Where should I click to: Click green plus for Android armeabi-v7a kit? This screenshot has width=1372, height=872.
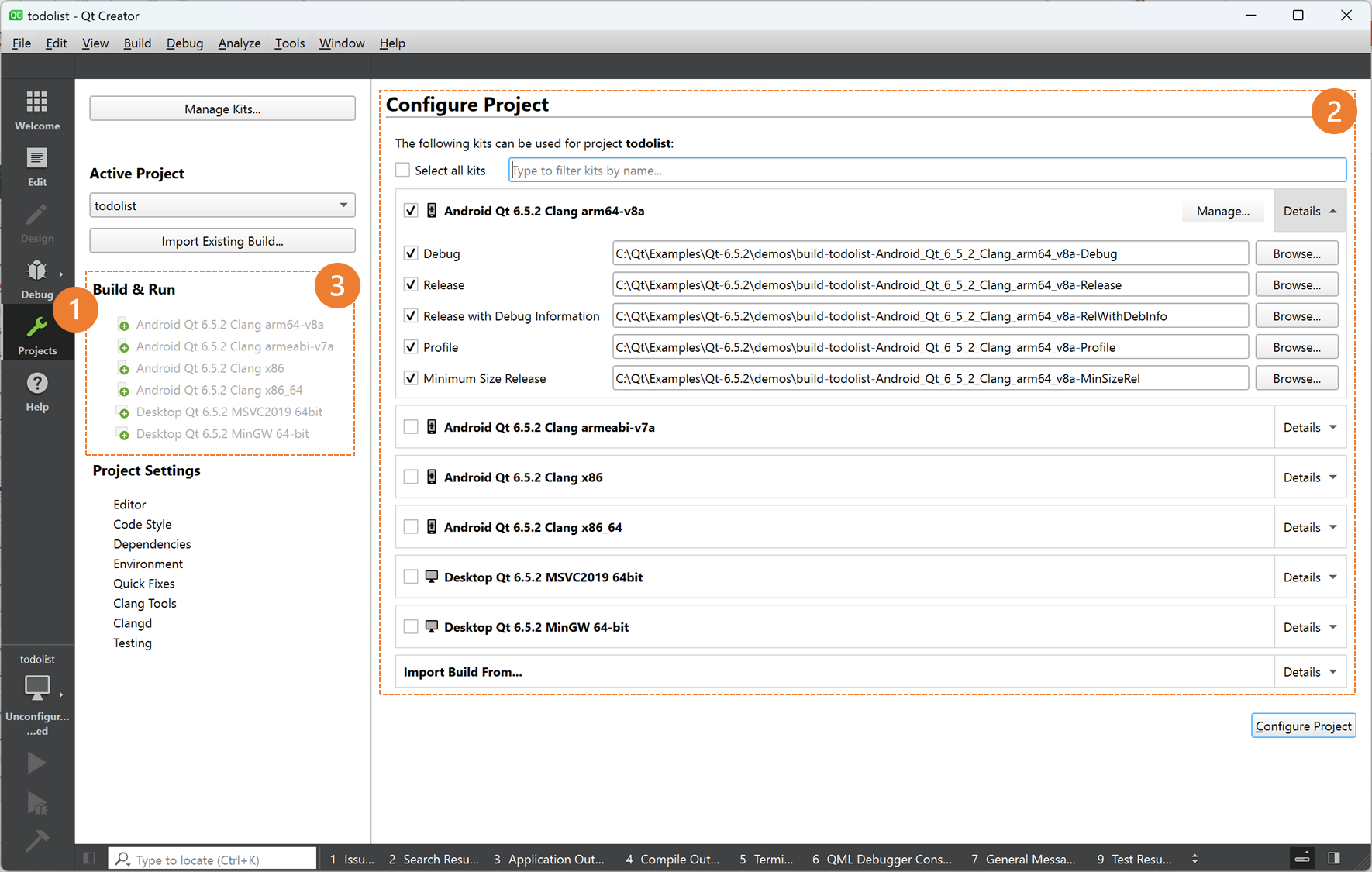[123, 347]
